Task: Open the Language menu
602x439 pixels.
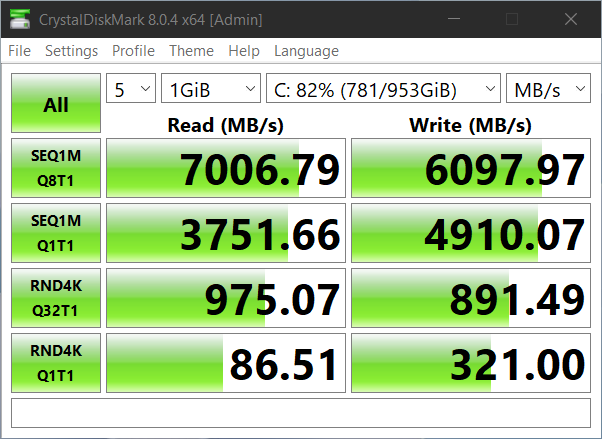Action: 306,51
